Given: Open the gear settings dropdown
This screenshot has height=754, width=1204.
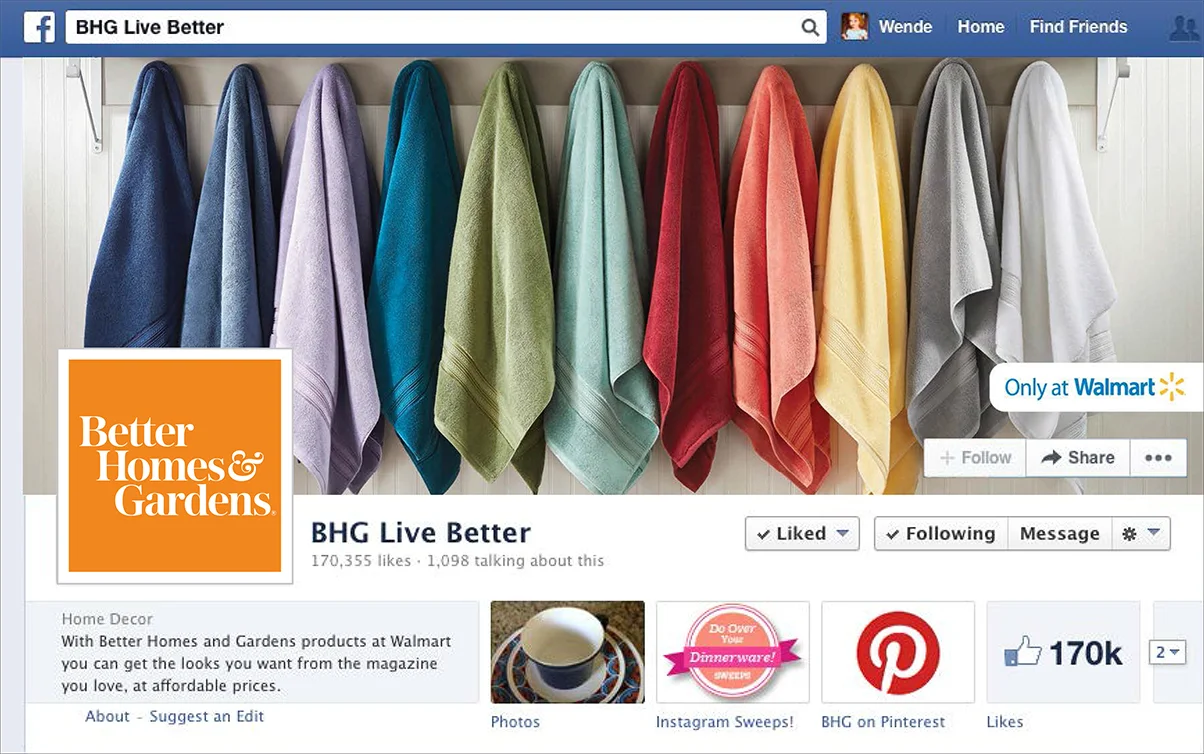Looking at the screenshot, I should point(1140,533).
